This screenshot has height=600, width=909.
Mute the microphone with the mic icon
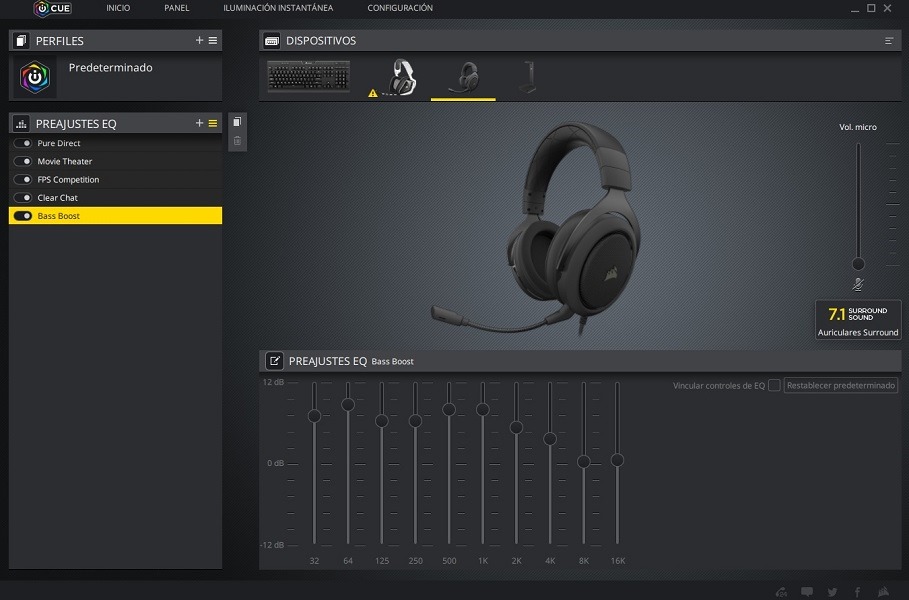pos(858,285)
